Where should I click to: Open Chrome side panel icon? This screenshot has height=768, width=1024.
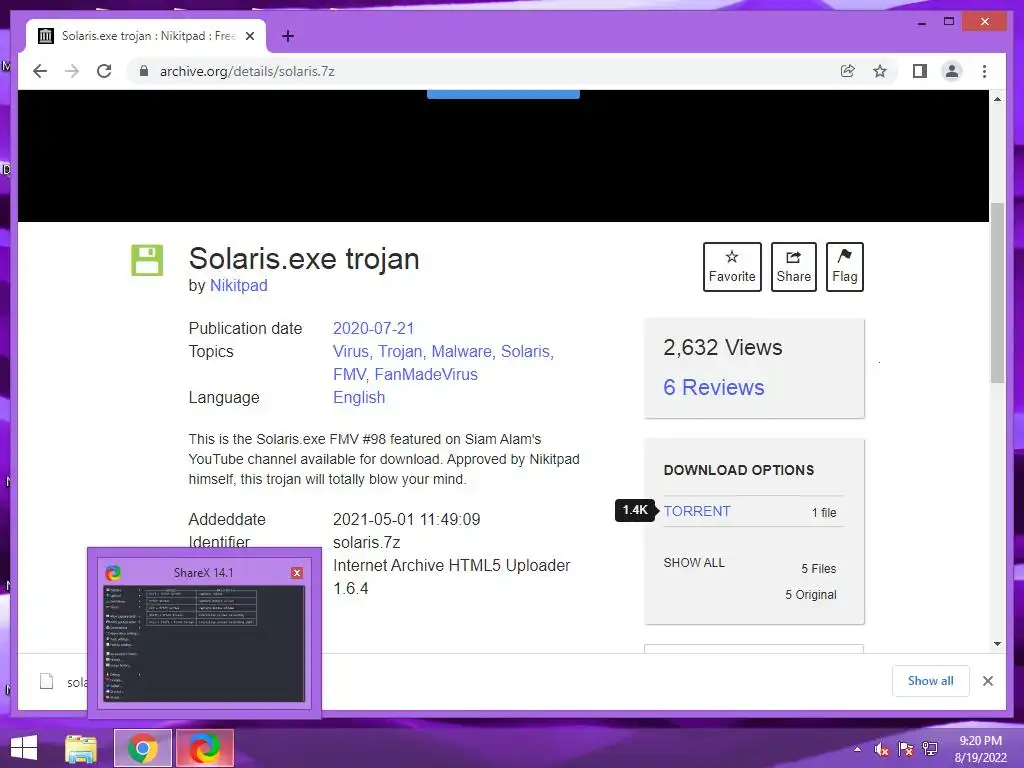click(x=920, y=71)
